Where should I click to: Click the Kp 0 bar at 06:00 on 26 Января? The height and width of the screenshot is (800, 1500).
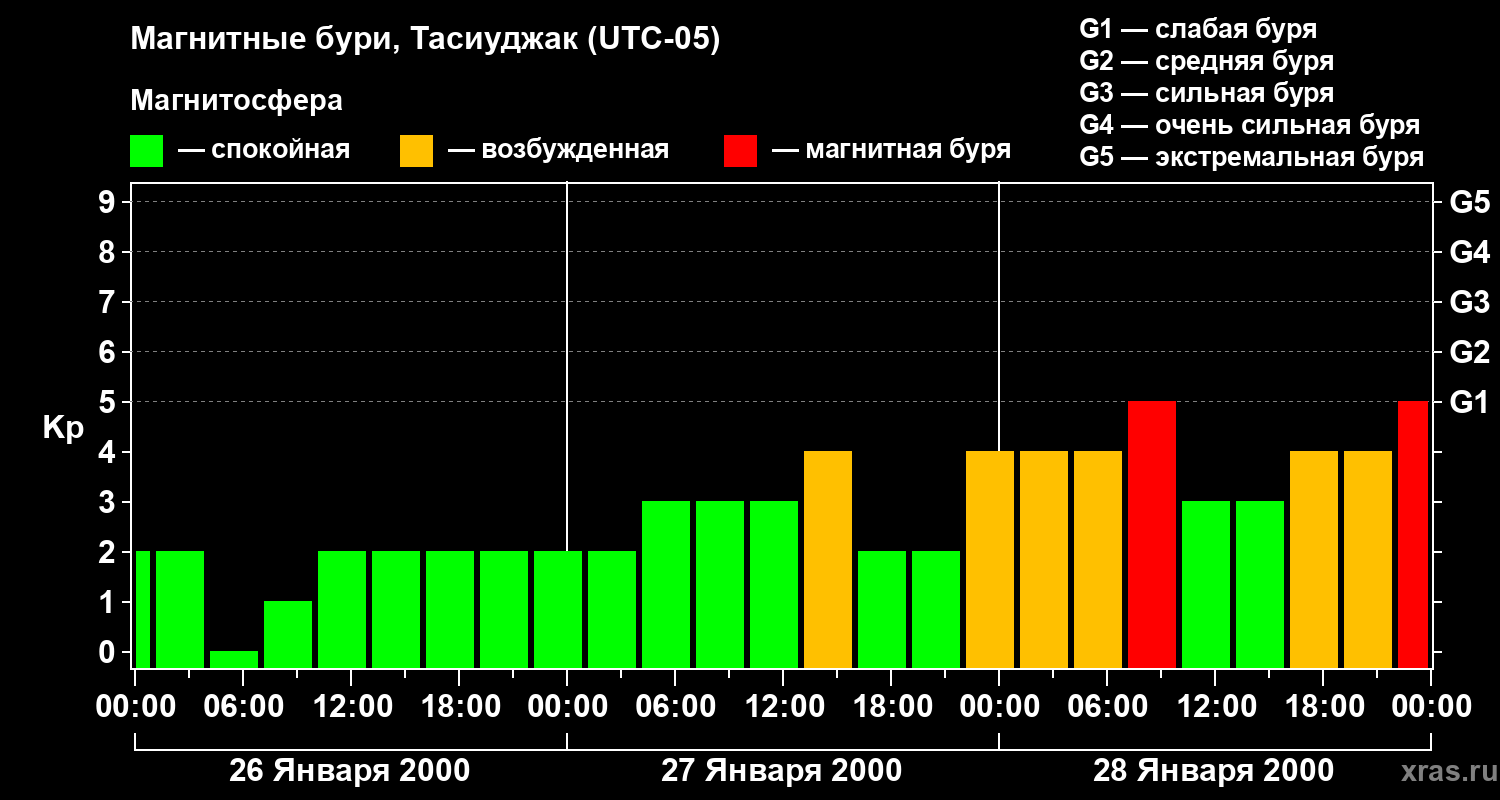coord(234,659)
